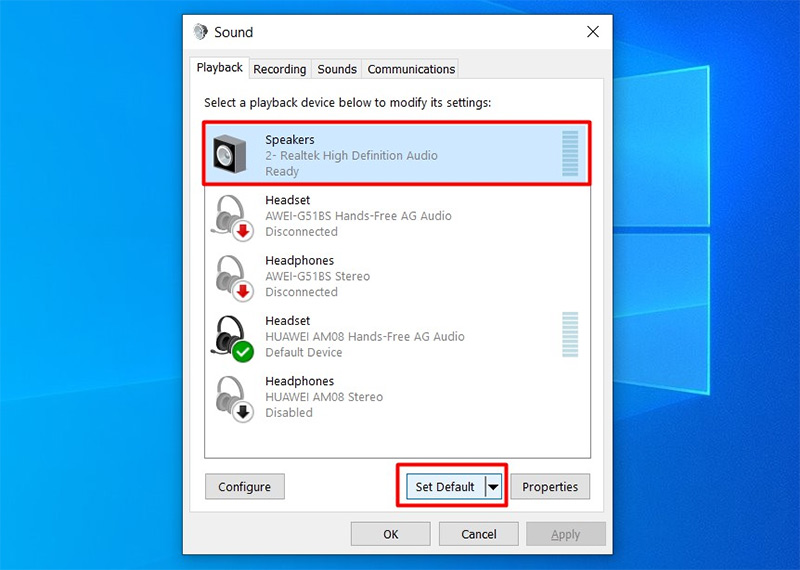Click the Configure button
The height and width of the screenshot is (570, 800).
pyautogui.click(x=245, y=487)
